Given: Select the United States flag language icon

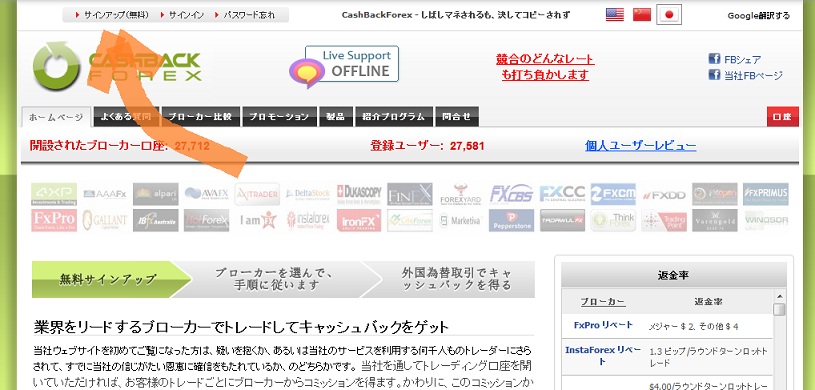Looking at the screenshot, I should click(x=615, y=15).
